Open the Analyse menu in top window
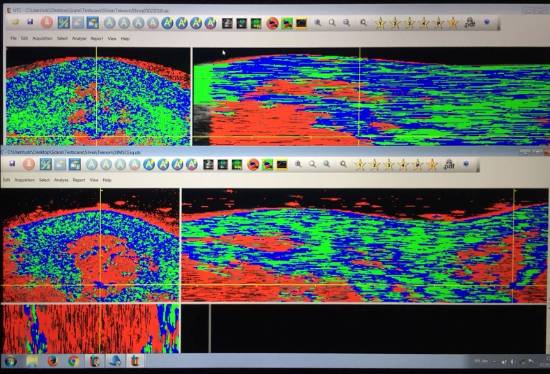 click(x=79, y=39)
